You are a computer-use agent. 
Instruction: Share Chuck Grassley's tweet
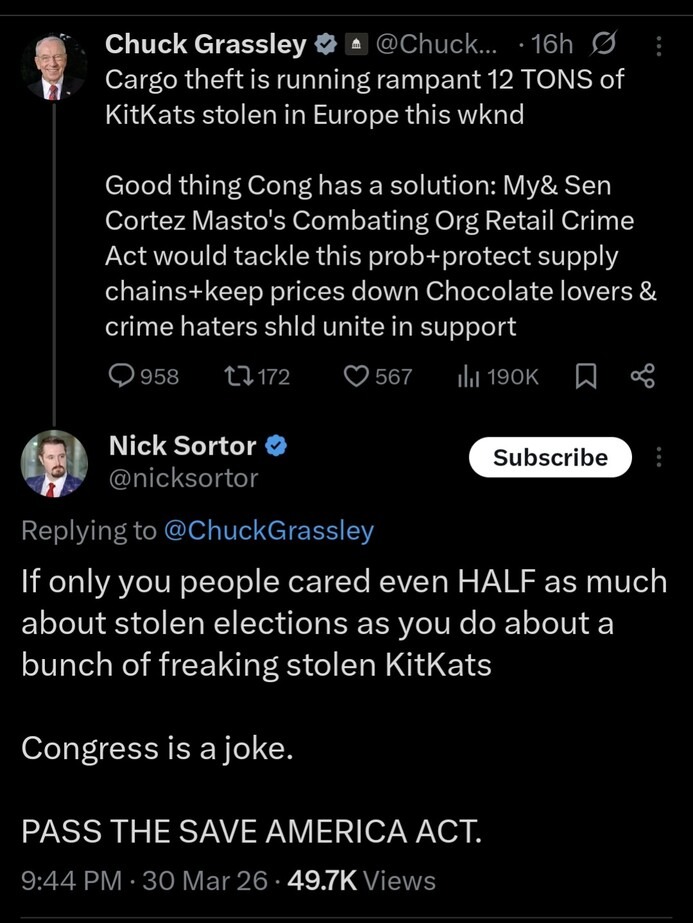(641, 376)
